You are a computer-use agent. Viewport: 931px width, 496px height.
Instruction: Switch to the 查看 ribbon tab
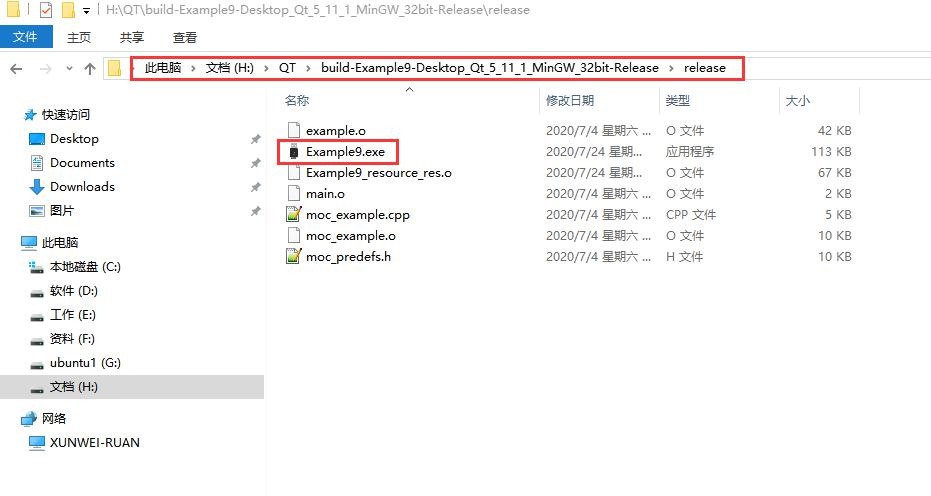click(185, 37)
